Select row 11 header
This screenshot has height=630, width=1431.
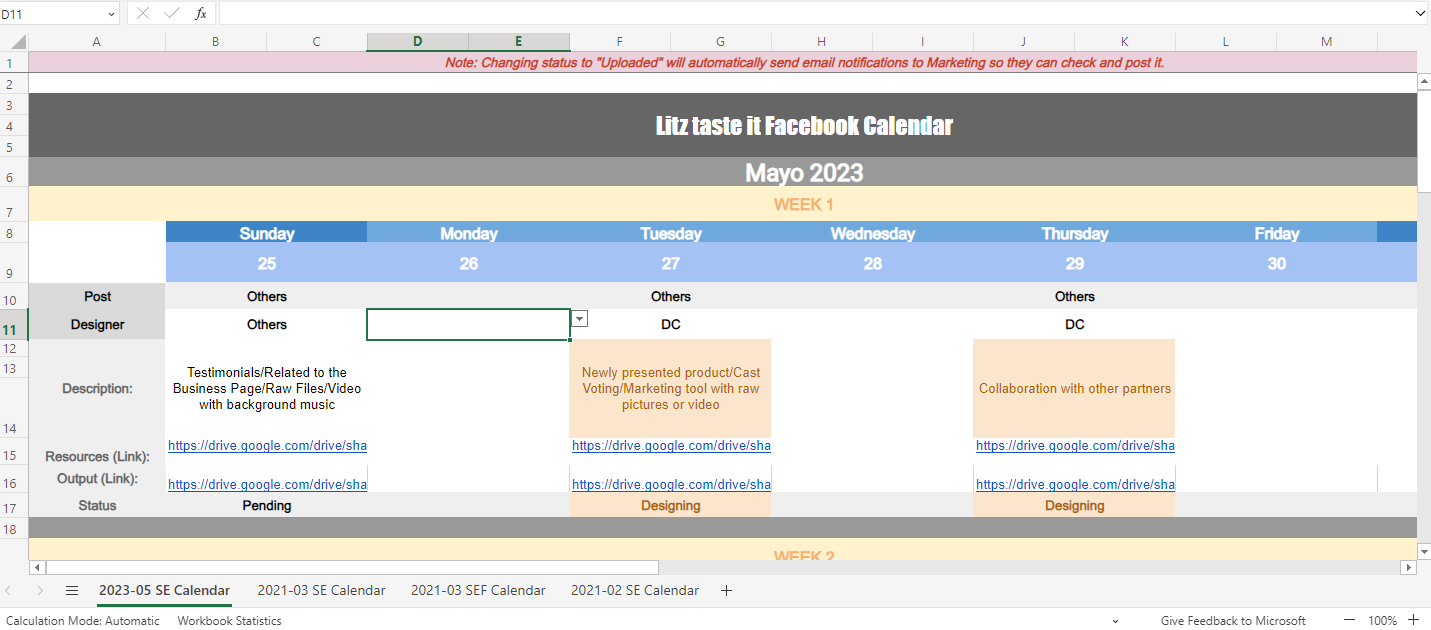pyautogui.click(x=14, y=325)
